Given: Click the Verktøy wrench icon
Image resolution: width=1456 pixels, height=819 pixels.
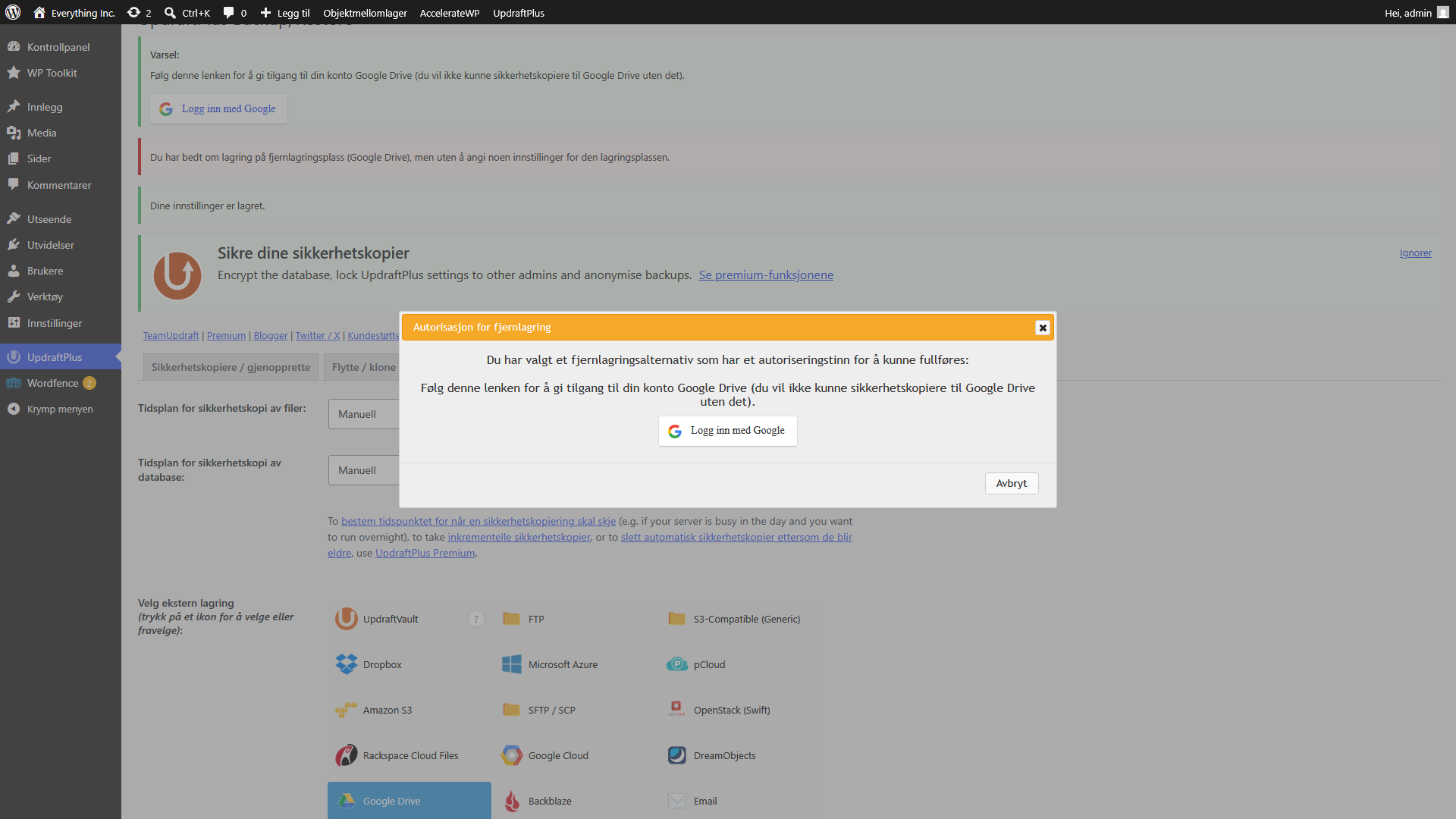Looking at the screenshot, I should [x=14, y=297].
